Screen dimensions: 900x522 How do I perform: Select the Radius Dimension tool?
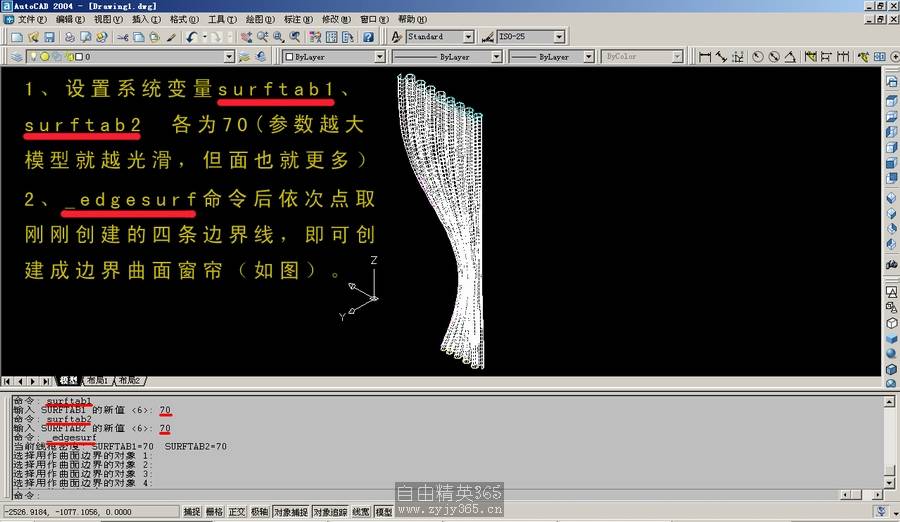pyautogui.click(x=757, y=57)
